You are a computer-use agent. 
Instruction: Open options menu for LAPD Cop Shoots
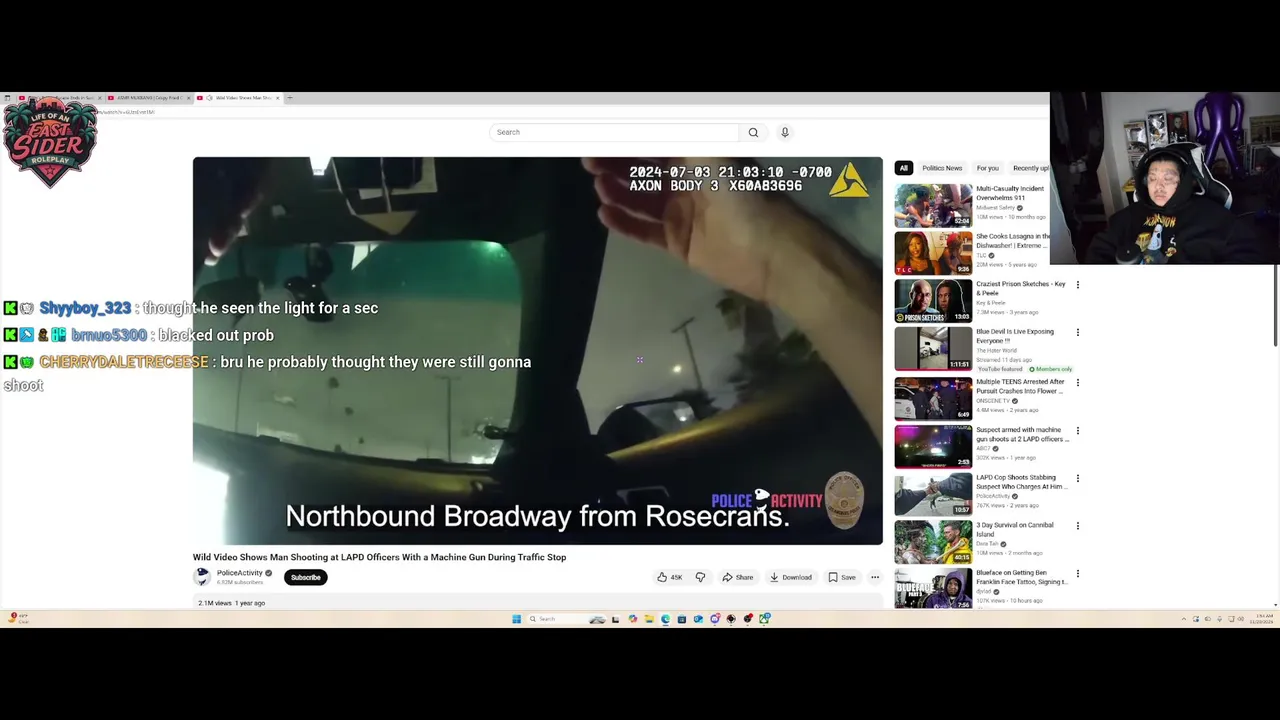coord(1077,479)
